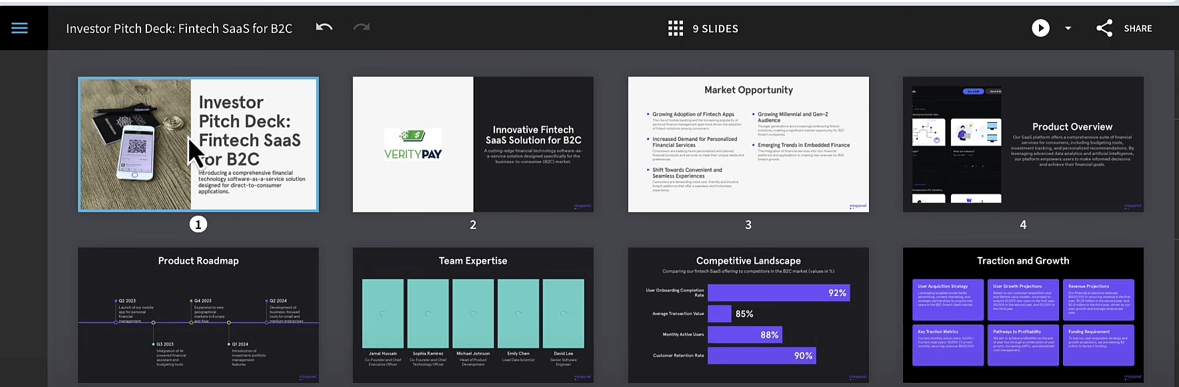The image size is (1179, 387).
Task: Expand dropdown arrow next to play button
Action: [x=1068, y=29]
